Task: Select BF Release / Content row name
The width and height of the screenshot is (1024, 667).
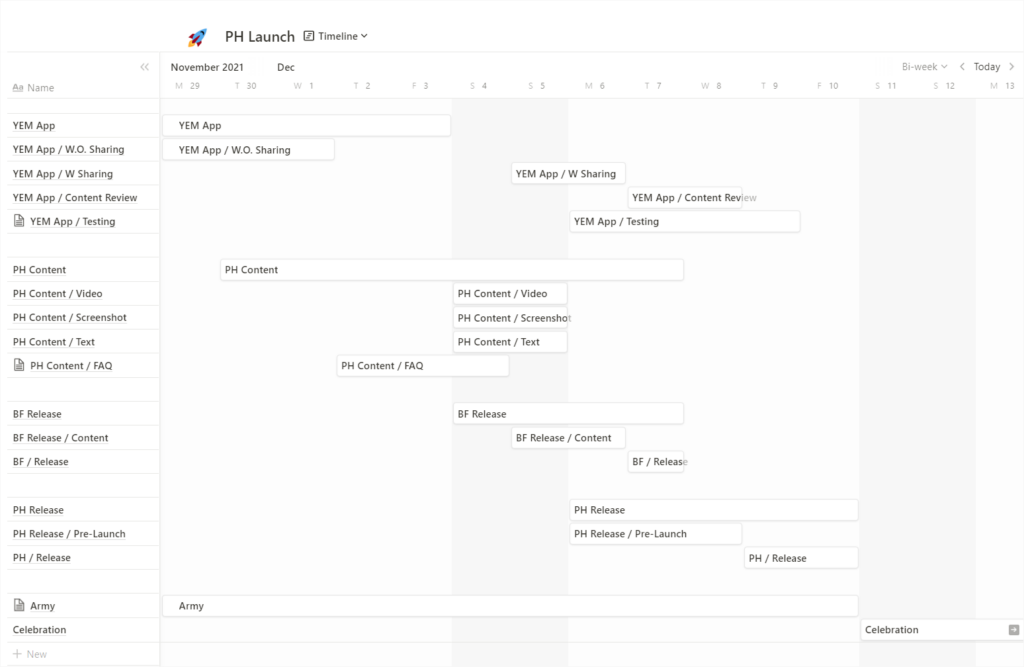Action: (61, 438)
